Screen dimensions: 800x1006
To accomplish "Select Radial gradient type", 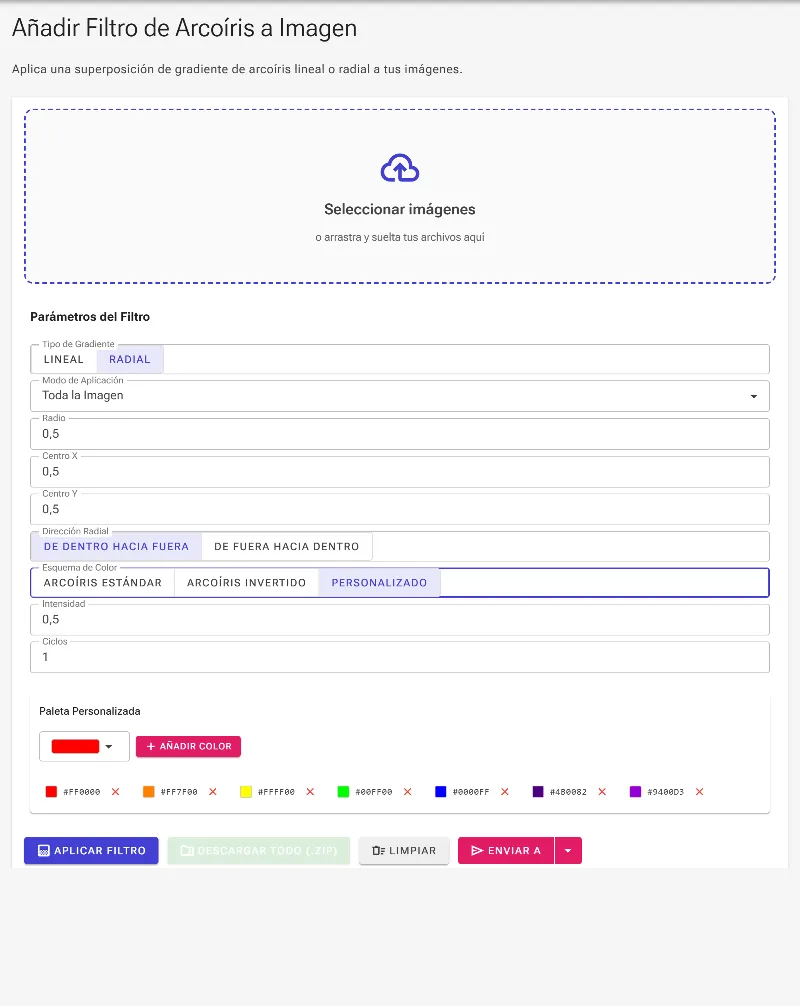I will (x=130, y=359).
